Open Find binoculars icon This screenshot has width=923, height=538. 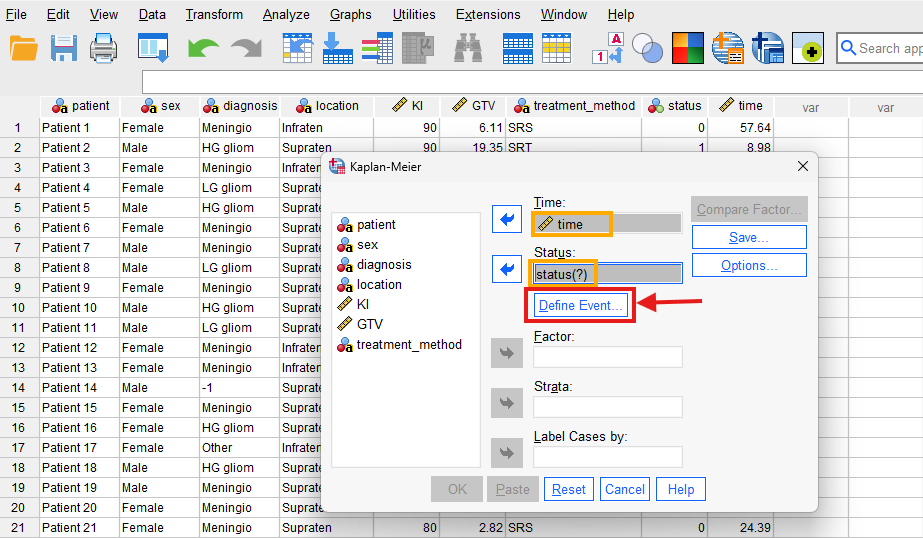click(x=468, y=48)
